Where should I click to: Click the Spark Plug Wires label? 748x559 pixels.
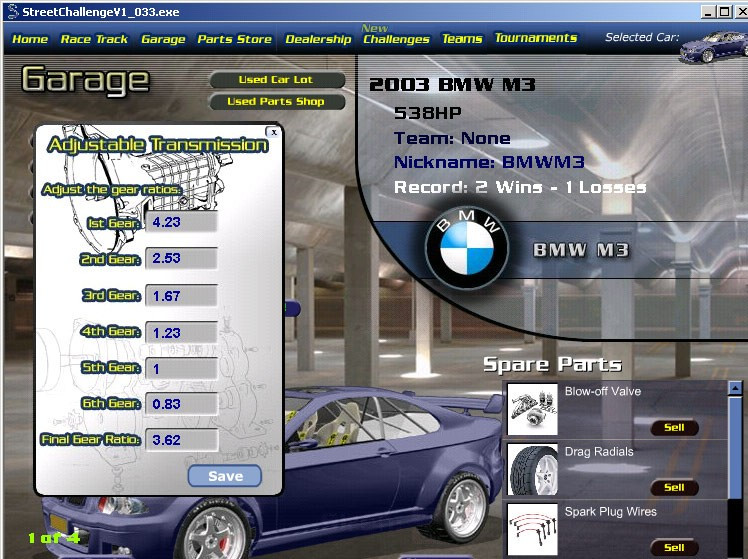tap(610, 511)
